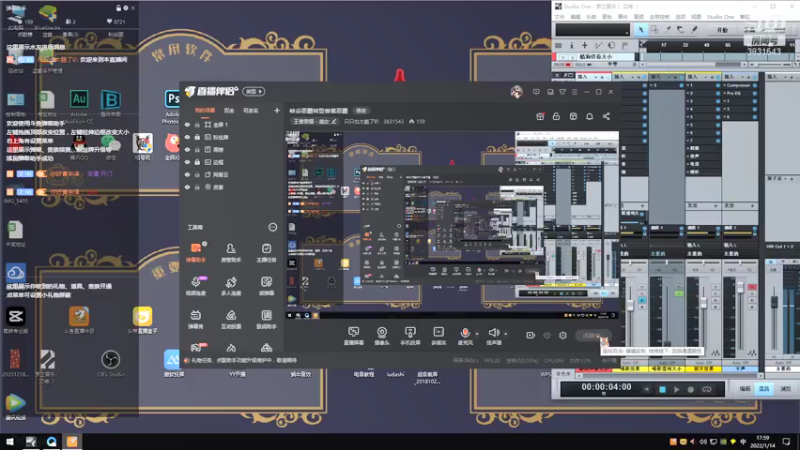Select the Paint tool in Studio One

click(x=694, y=30)
